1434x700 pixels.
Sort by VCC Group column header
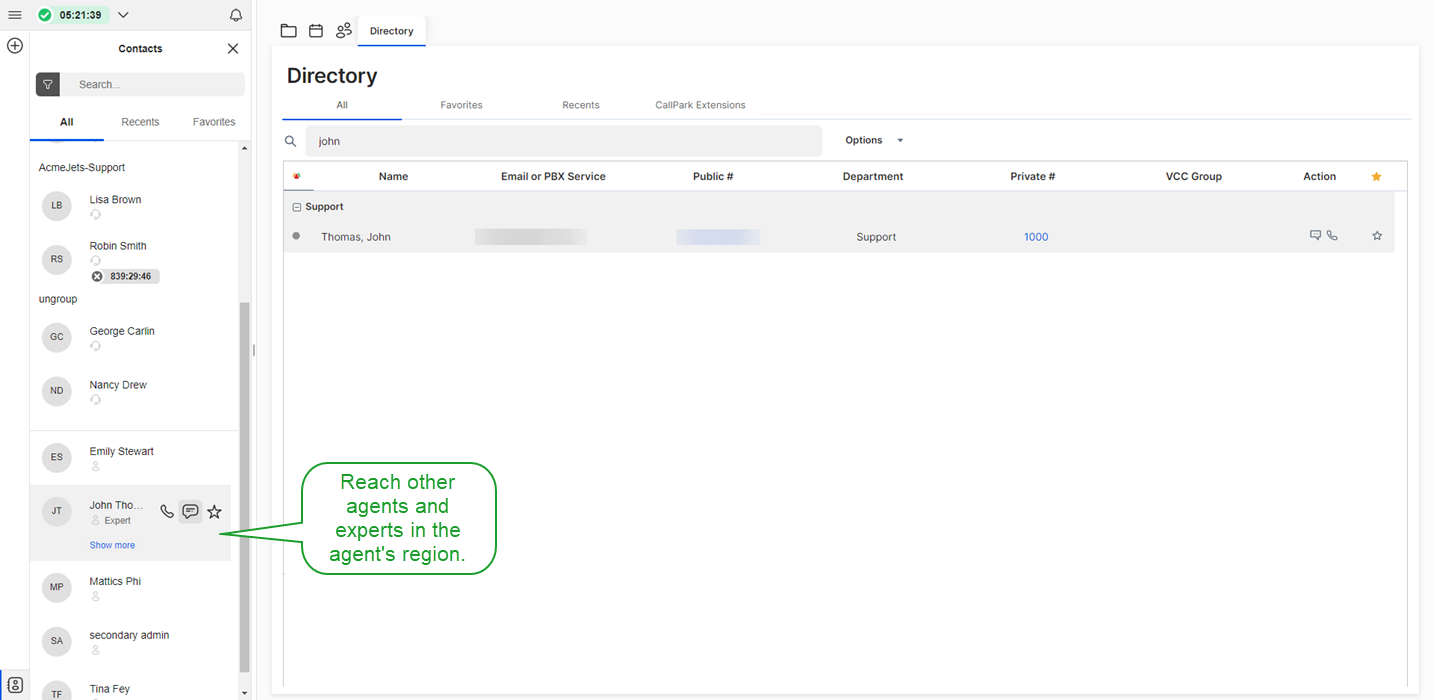(x=1194, y=176)
